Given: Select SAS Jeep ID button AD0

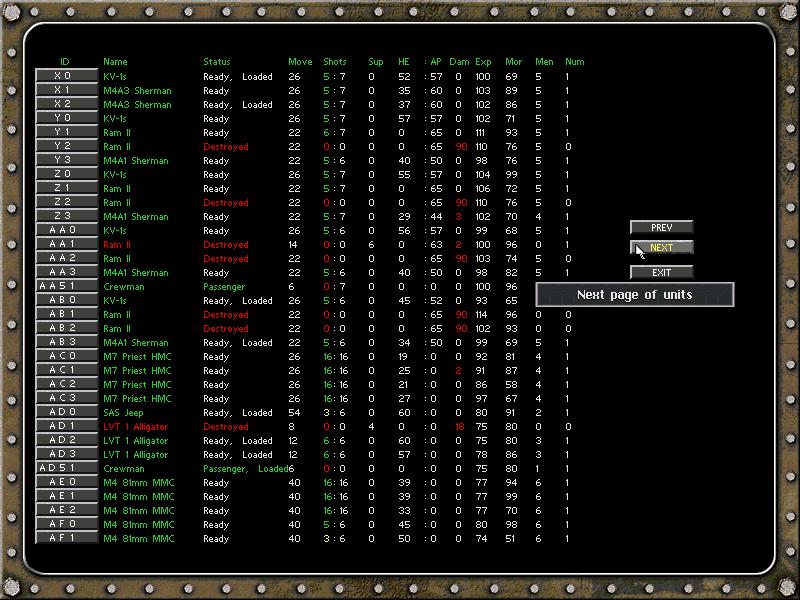Looking at the screenshot, I should coord(66,412).
